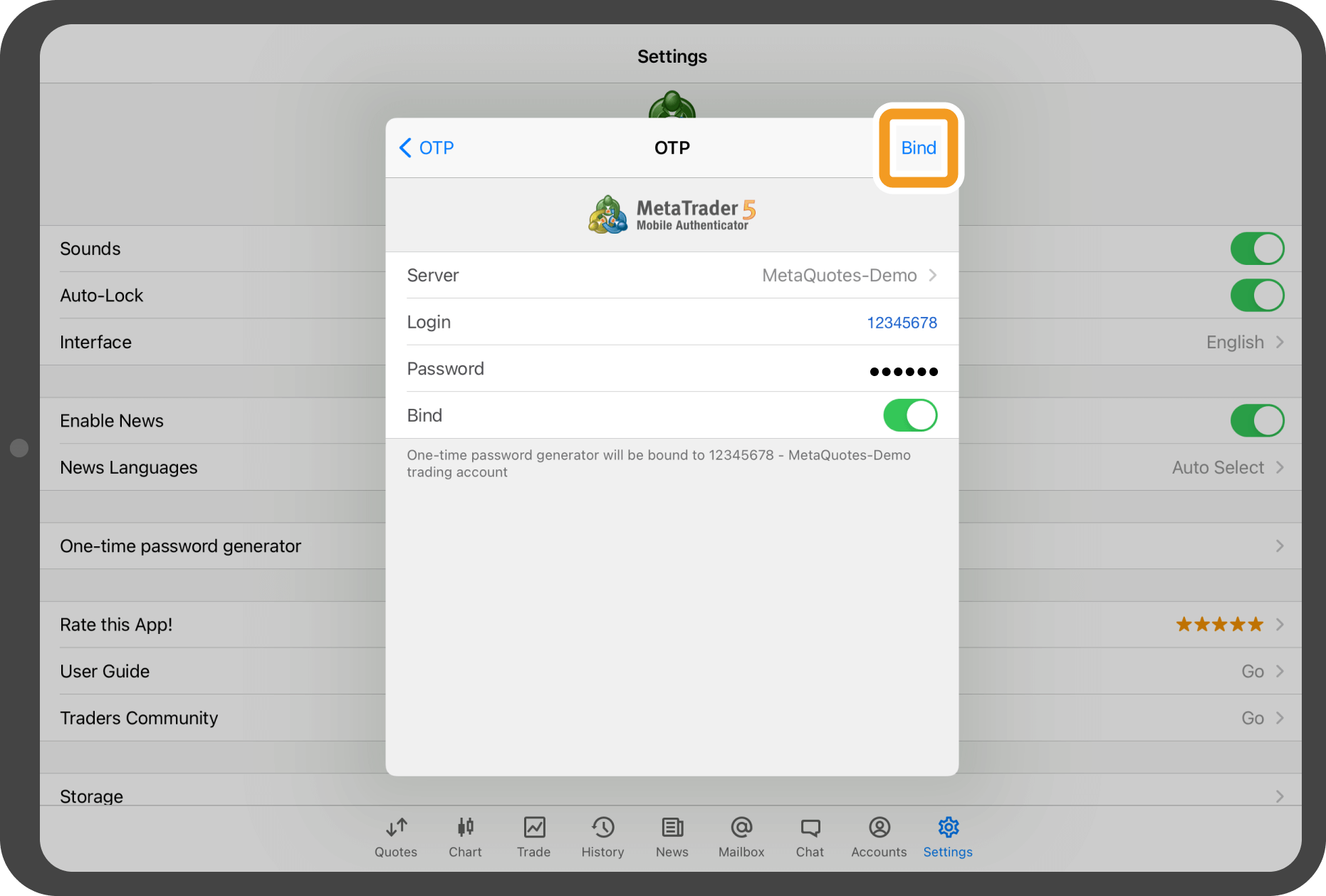Turn off the Auto-Lock switch
The width and height of the screenshot is (1326, 896).
coord(1256,296)
